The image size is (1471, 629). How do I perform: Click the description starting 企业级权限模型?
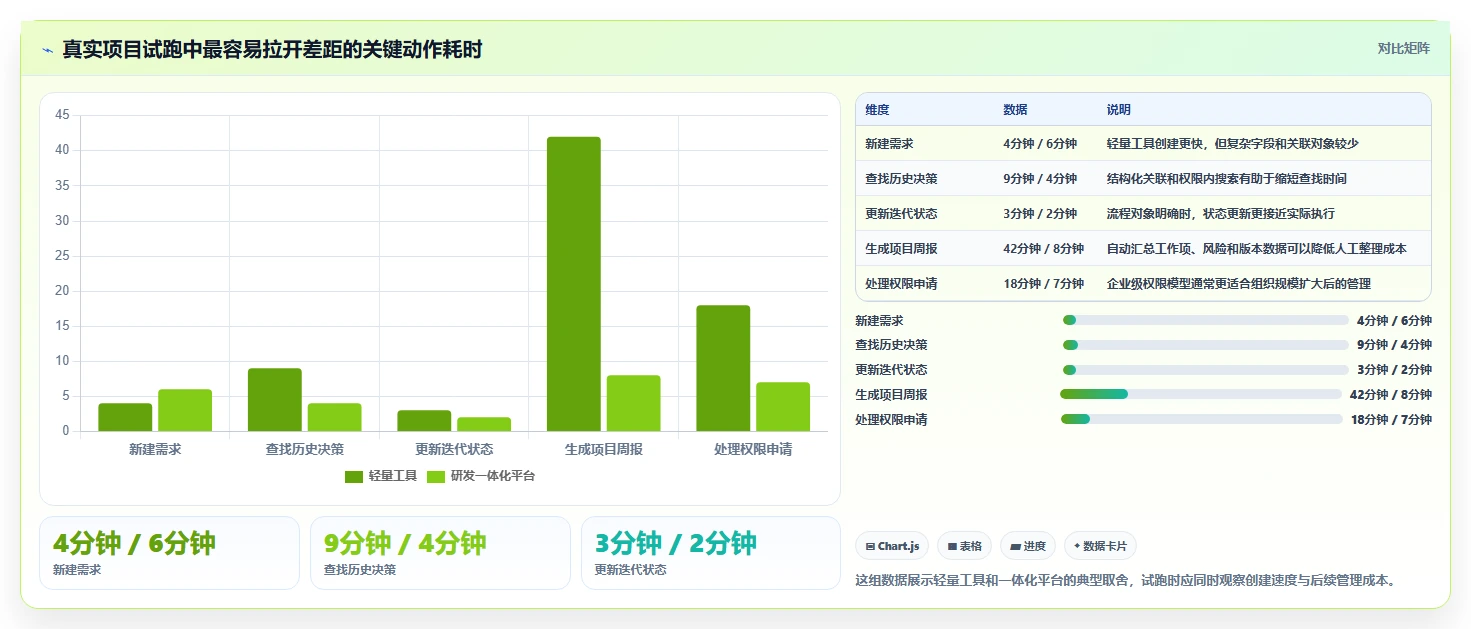click(x=1239, y=284)
